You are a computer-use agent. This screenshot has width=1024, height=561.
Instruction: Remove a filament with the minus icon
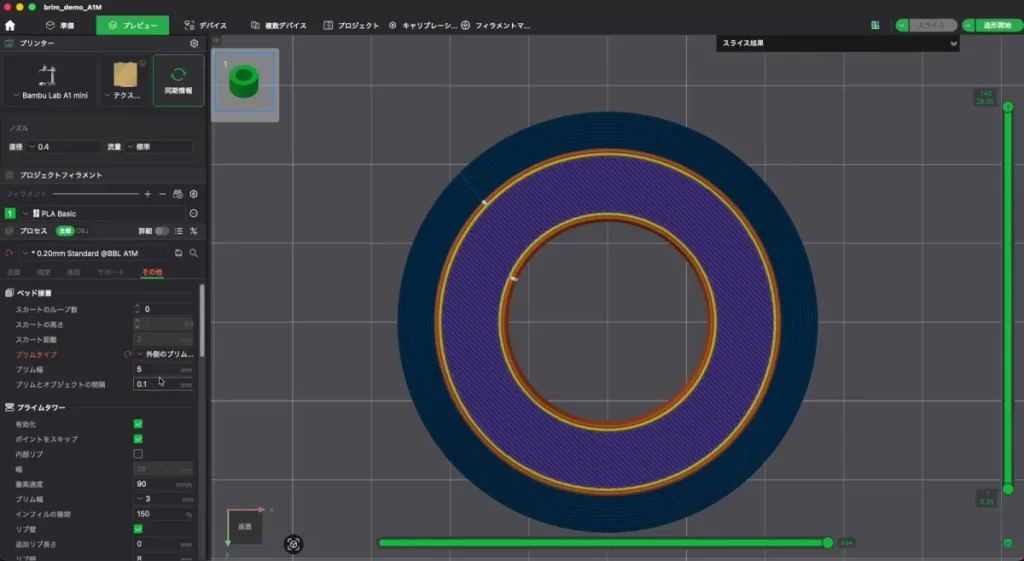click(x=162, y=194)
